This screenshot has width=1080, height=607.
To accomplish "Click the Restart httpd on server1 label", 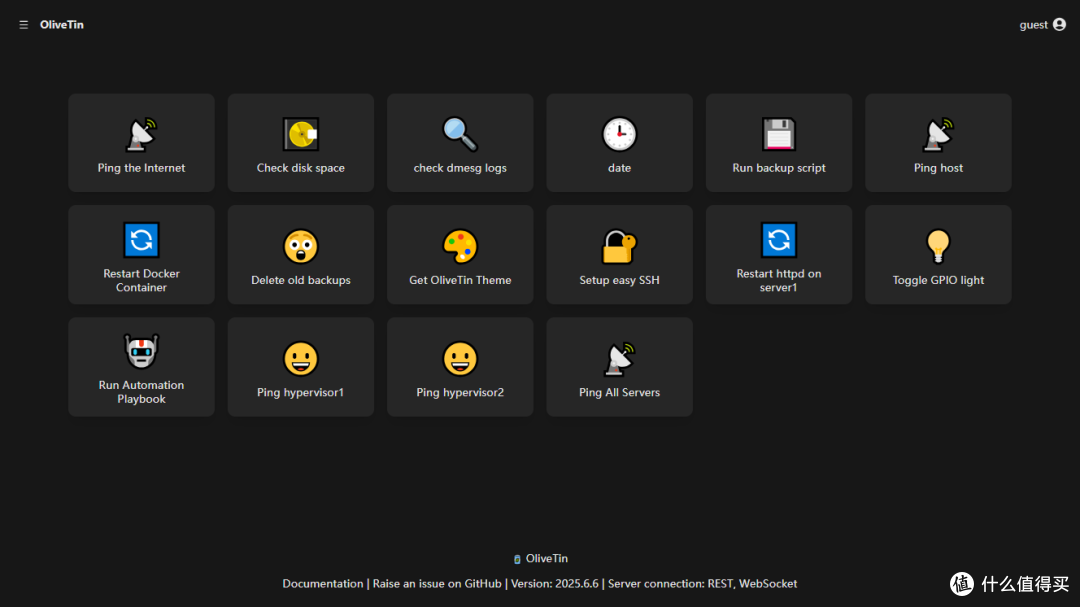I will [779, 280].
